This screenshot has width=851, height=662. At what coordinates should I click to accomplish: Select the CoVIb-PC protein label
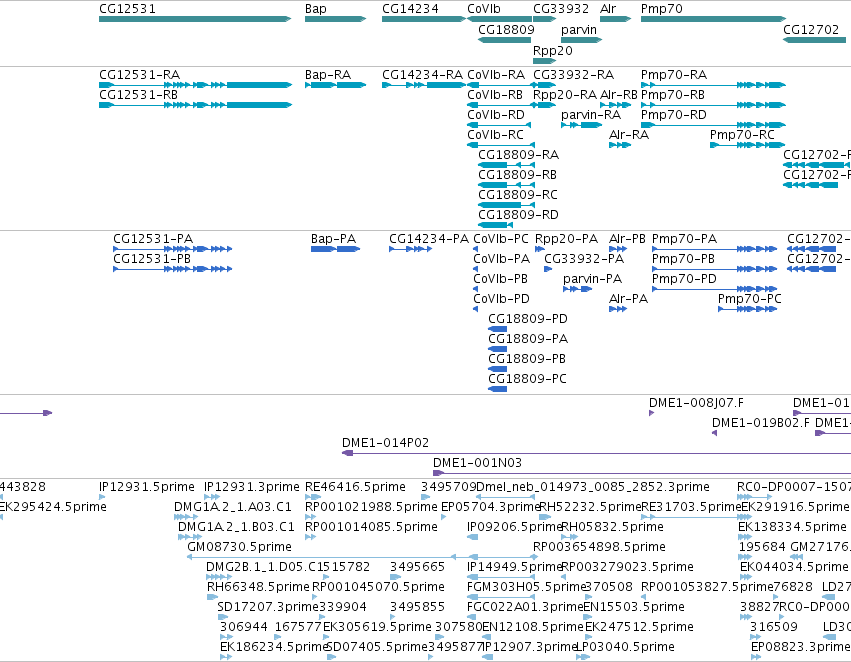pos(501,239)
